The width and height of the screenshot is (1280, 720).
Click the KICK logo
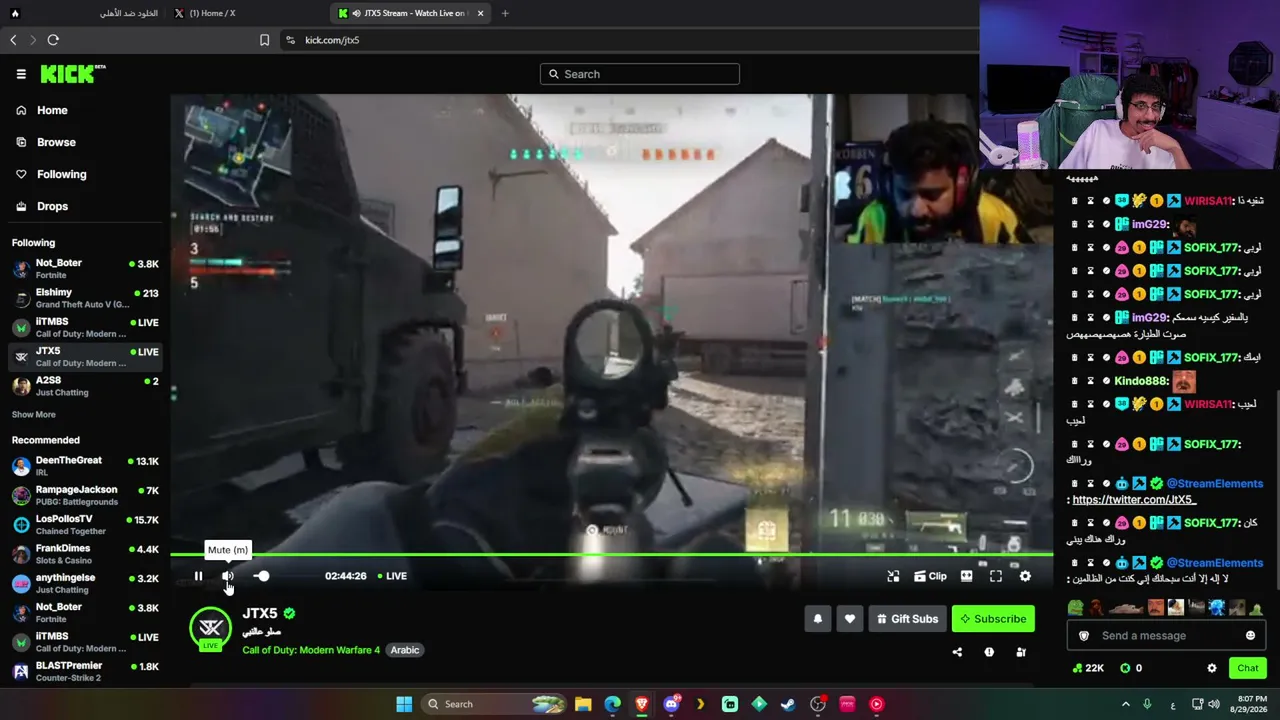[72, 74]
